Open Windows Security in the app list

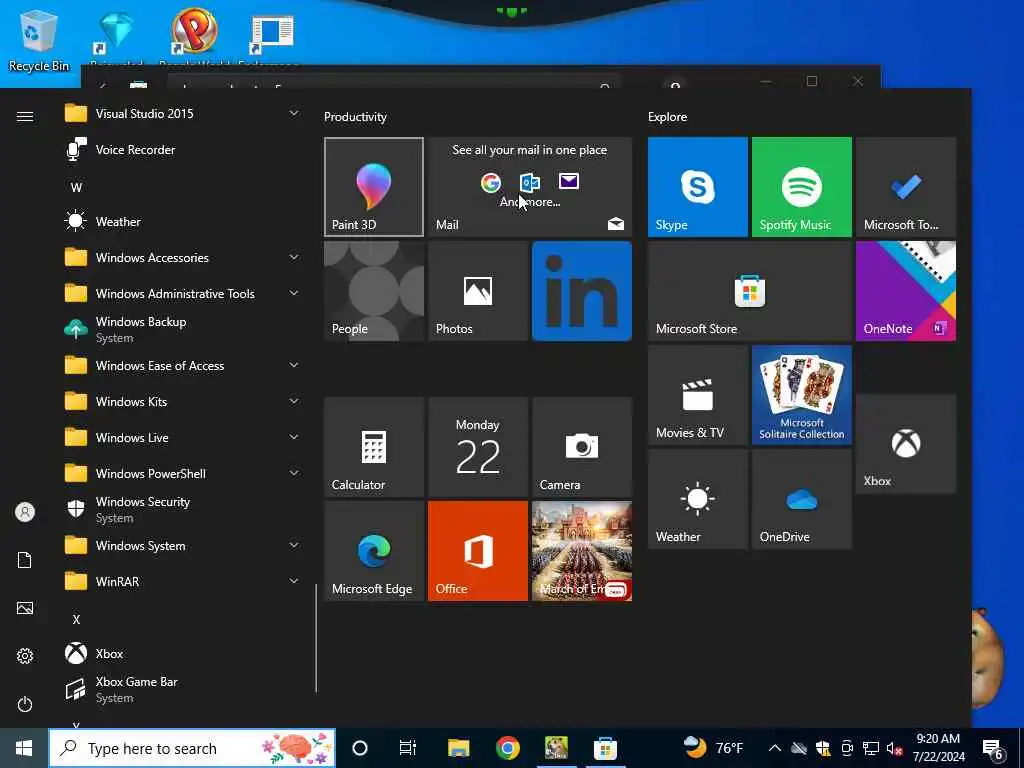point(183,509)
